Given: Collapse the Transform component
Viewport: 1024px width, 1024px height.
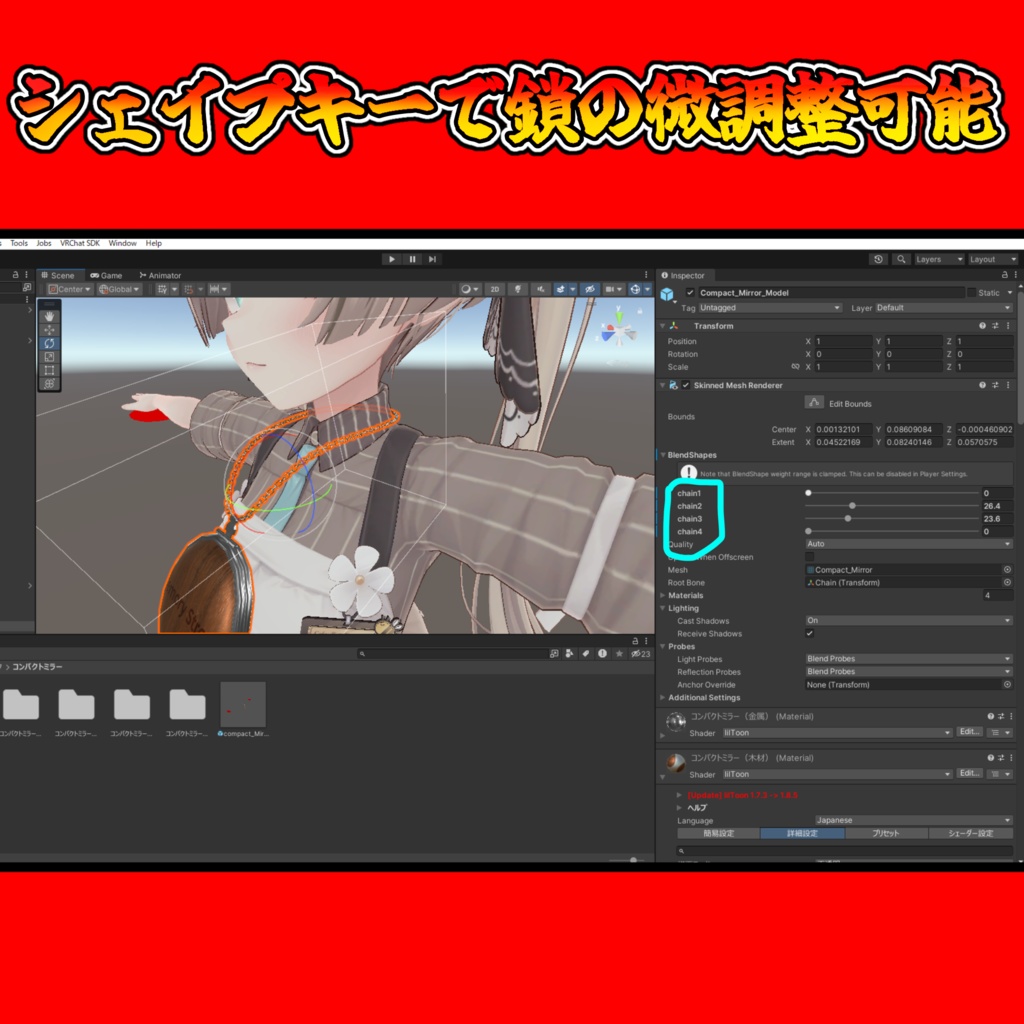Looking at the screenshot, I should click(x=662, y=325).
